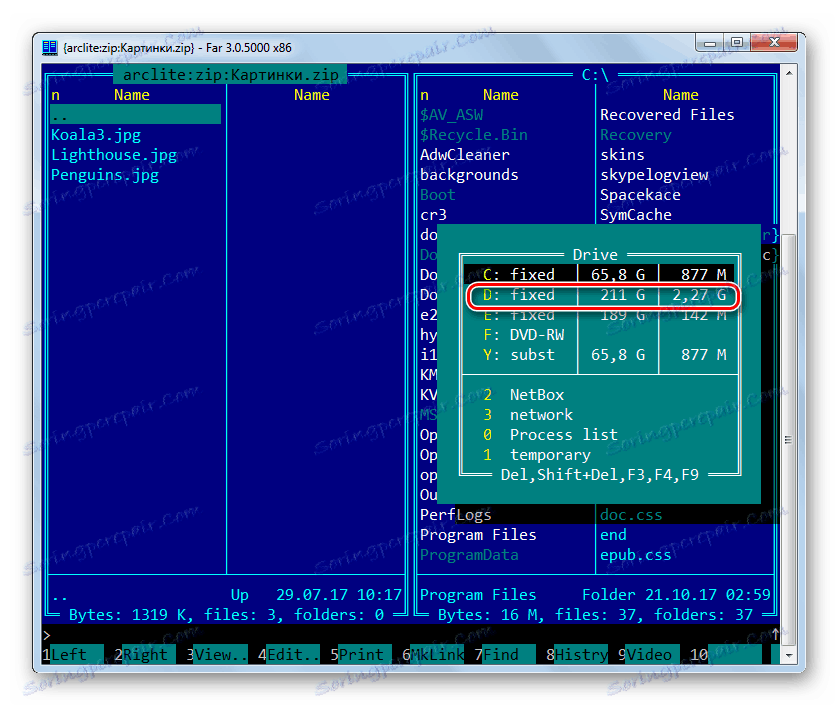Select the $AV_ASW folder

point(452,115)
